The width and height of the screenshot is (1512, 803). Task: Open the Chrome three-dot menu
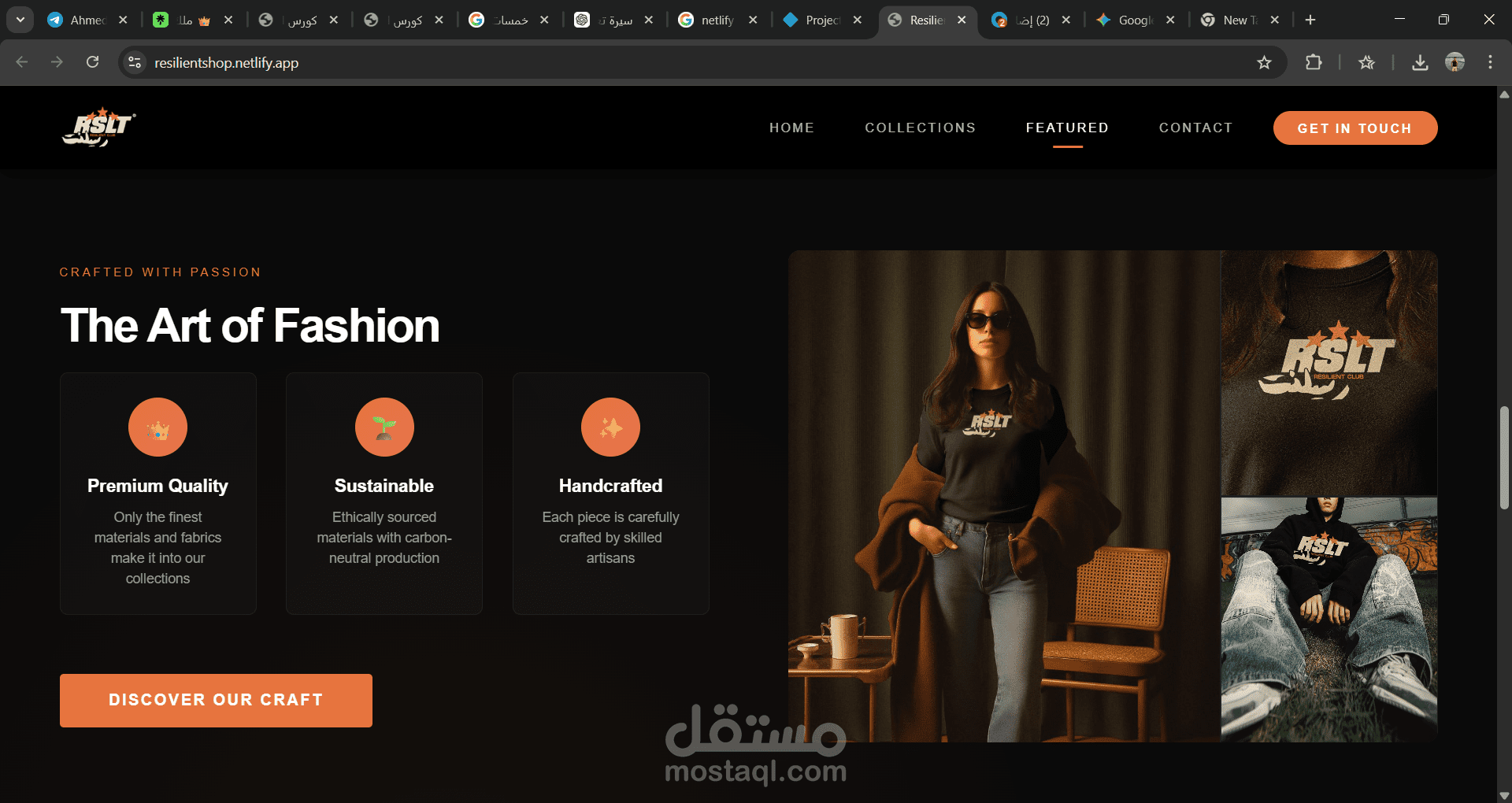[x=1490, y=62]
